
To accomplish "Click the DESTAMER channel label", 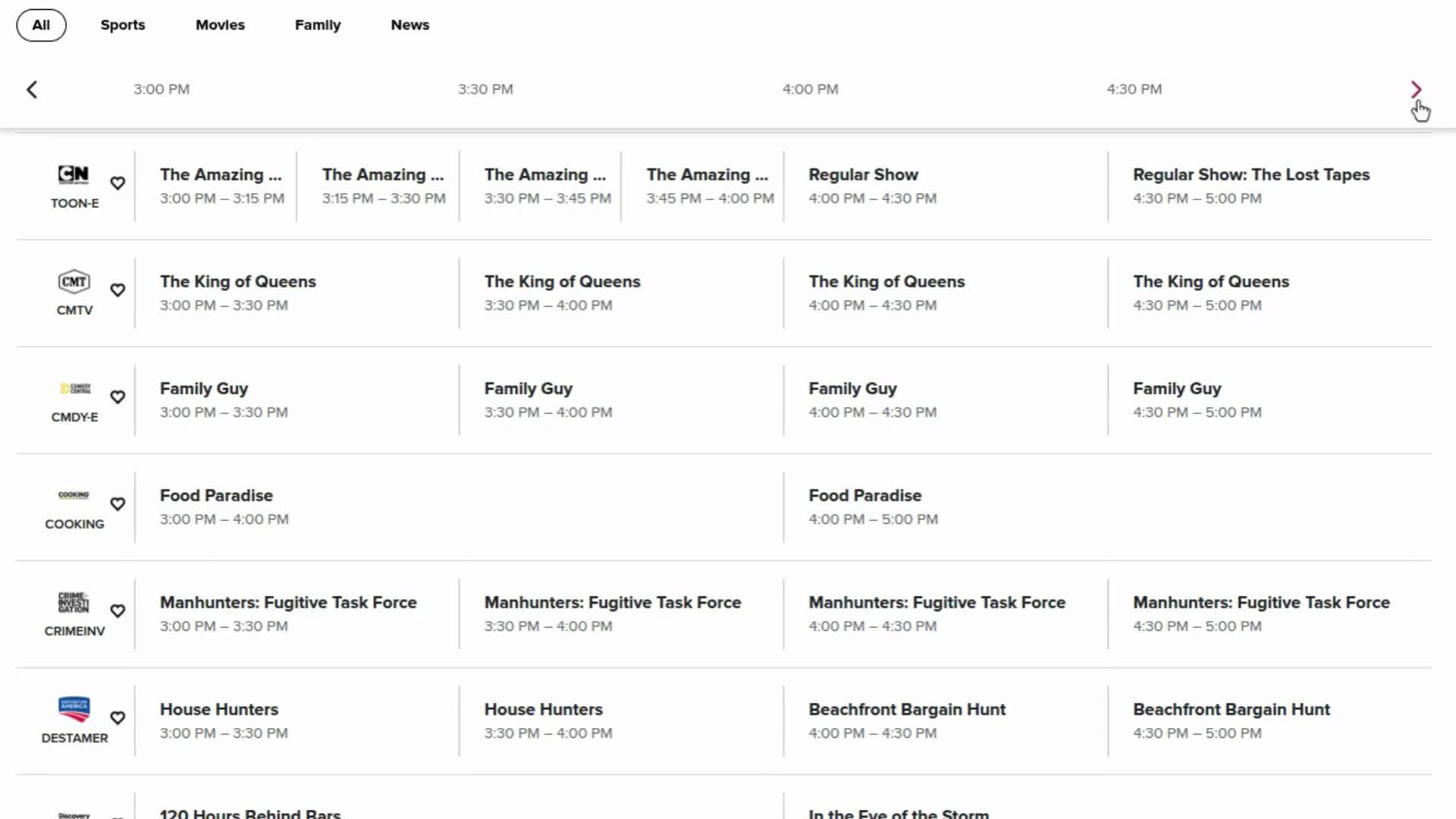I will (74, 738).
